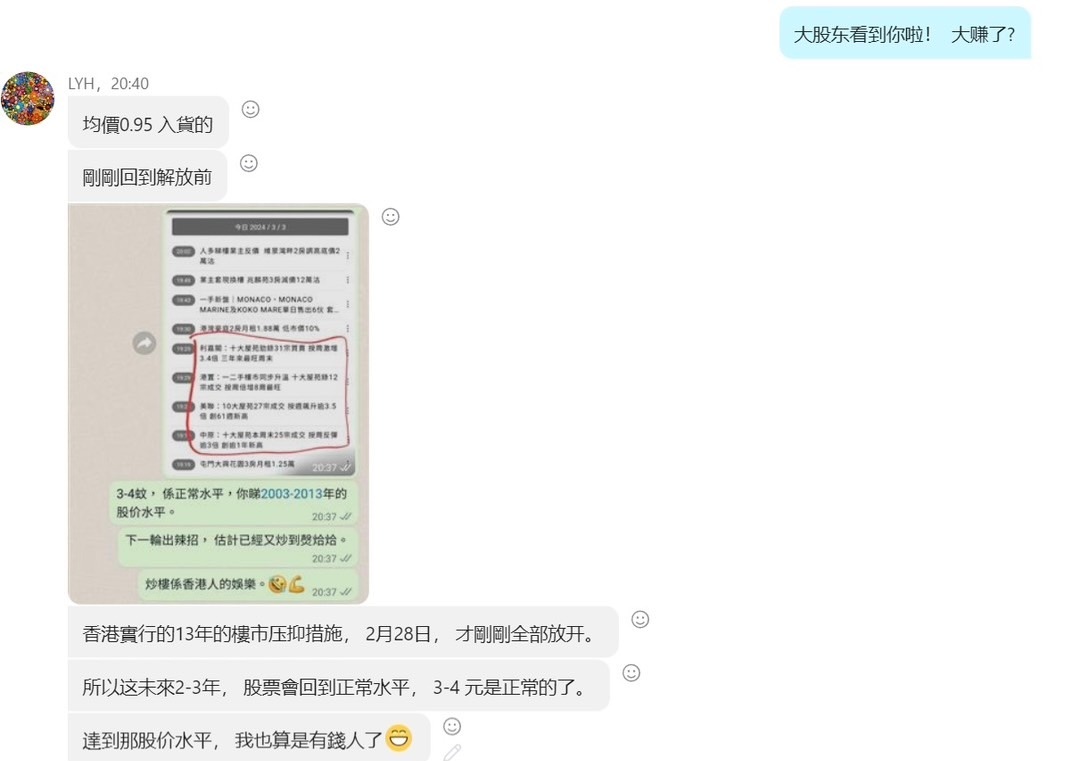Click the forward arrow on shared image
Image resolution: width=1066 pixels, height=761 pixels.
(x=145, y=343)
